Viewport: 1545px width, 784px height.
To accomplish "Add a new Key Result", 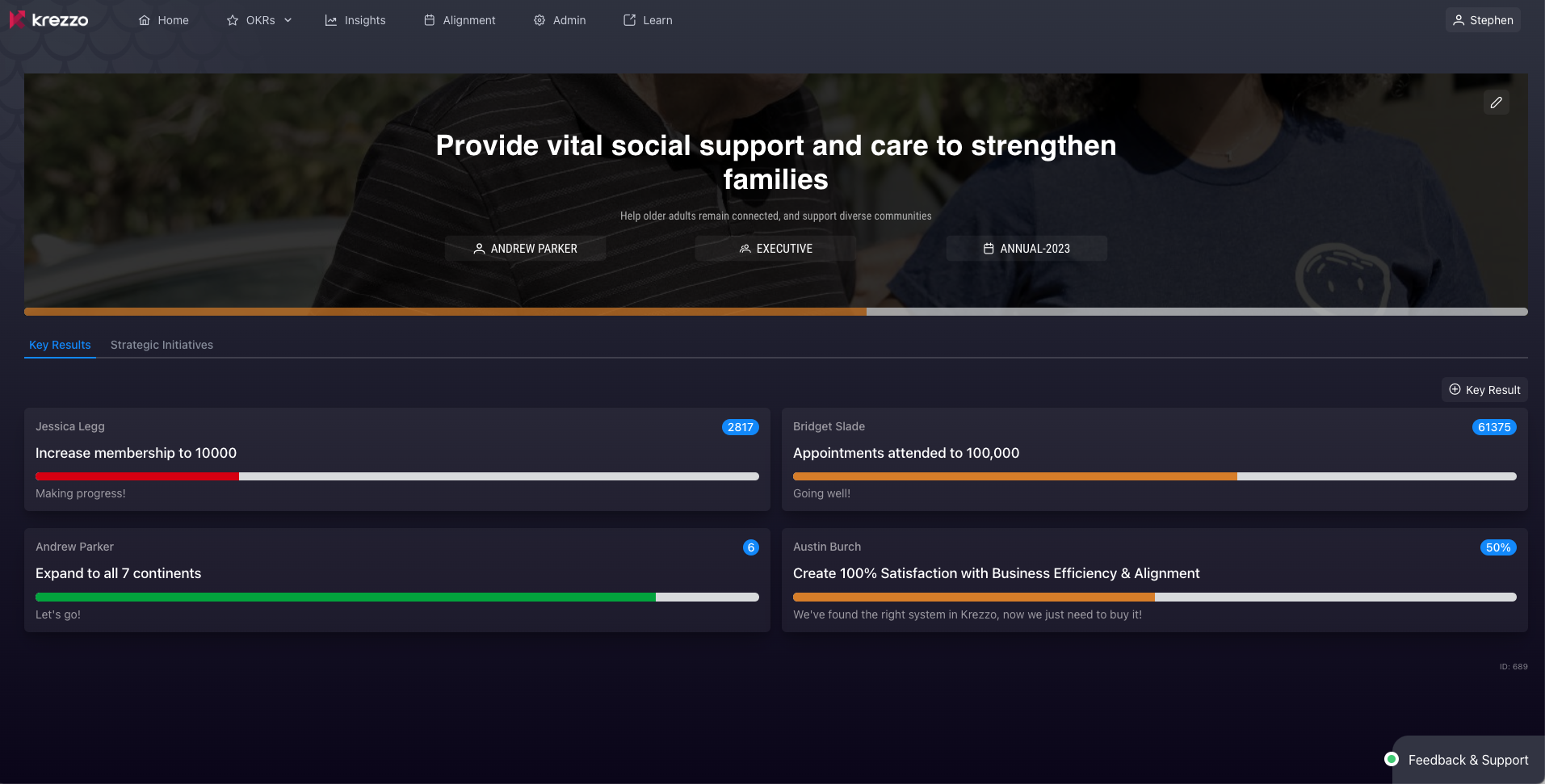I will [x=1484, y=390].
